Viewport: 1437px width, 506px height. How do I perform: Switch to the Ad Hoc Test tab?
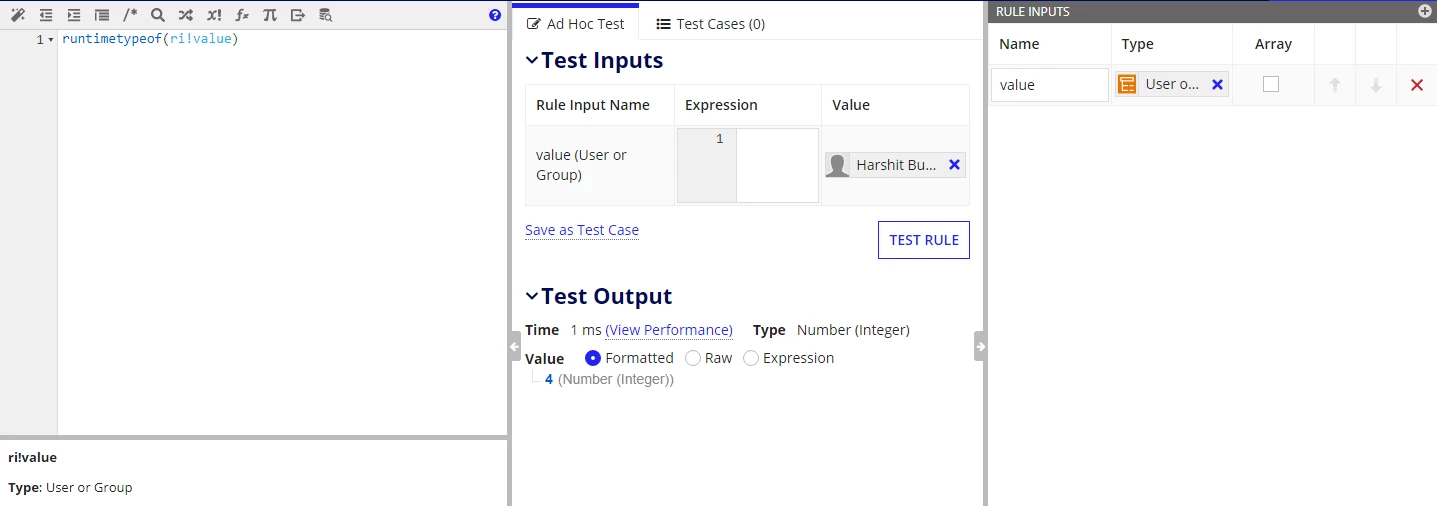coord(576,24)
